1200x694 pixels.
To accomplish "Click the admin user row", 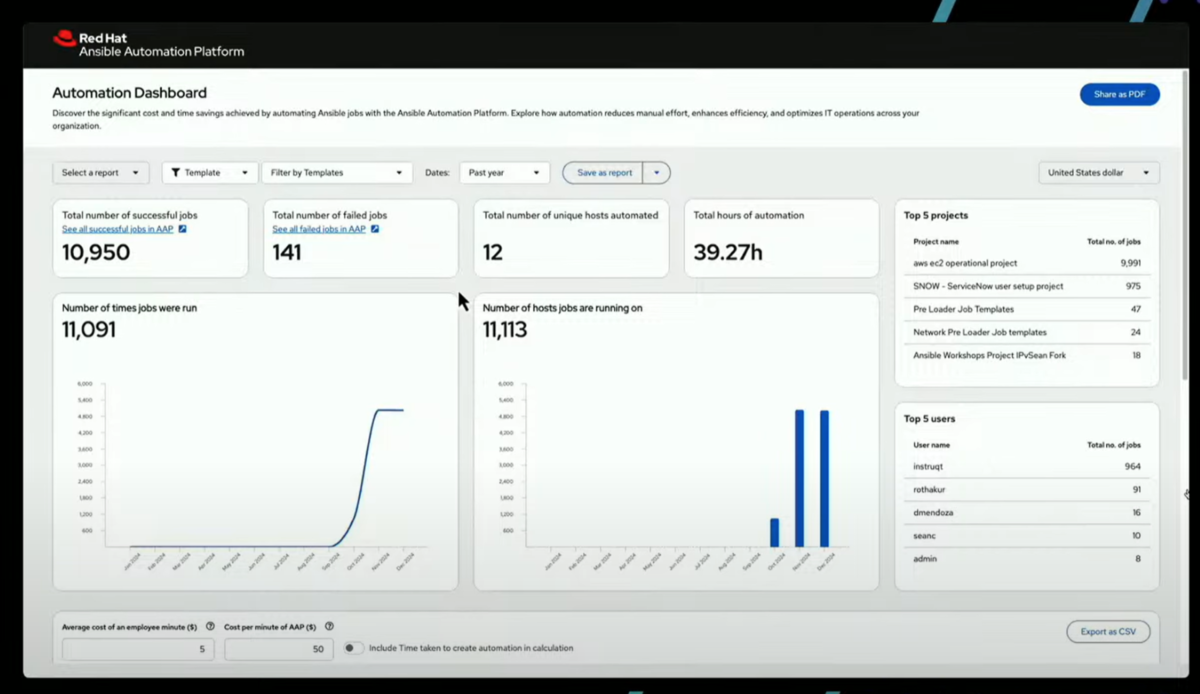I will coord(1027,558).
